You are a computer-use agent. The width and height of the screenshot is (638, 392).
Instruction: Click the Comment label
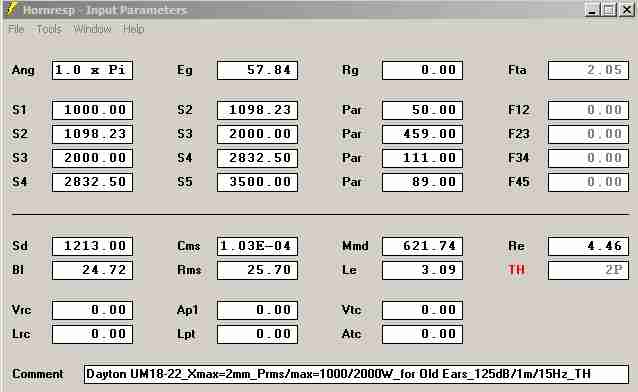[x=37, y=374]
